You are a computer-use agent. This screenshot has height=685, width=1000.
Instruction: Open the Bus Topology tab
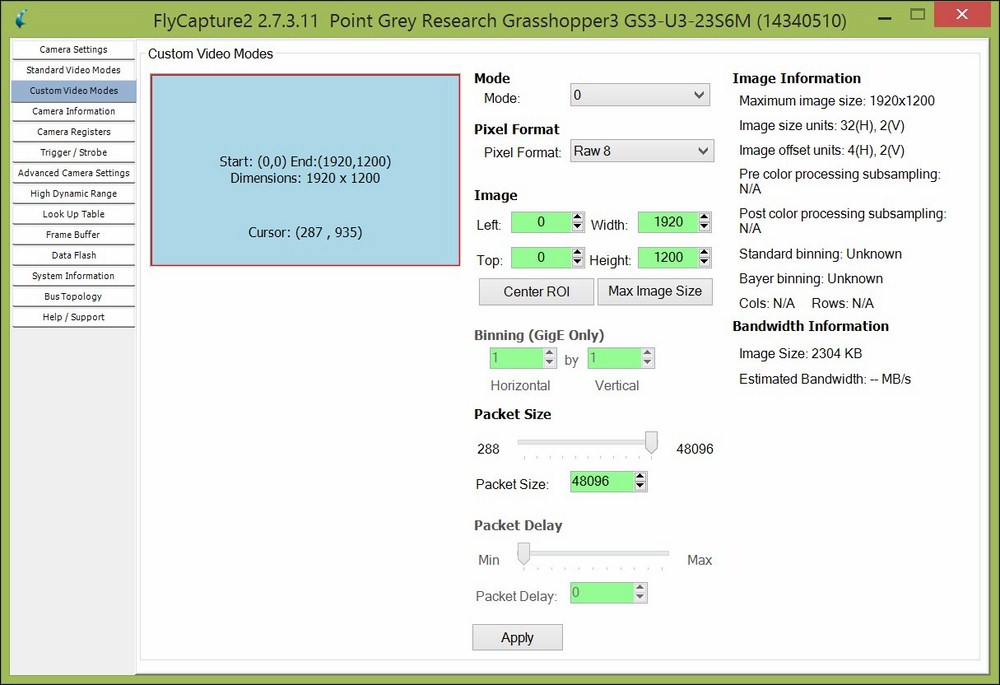tap(73, 297)
